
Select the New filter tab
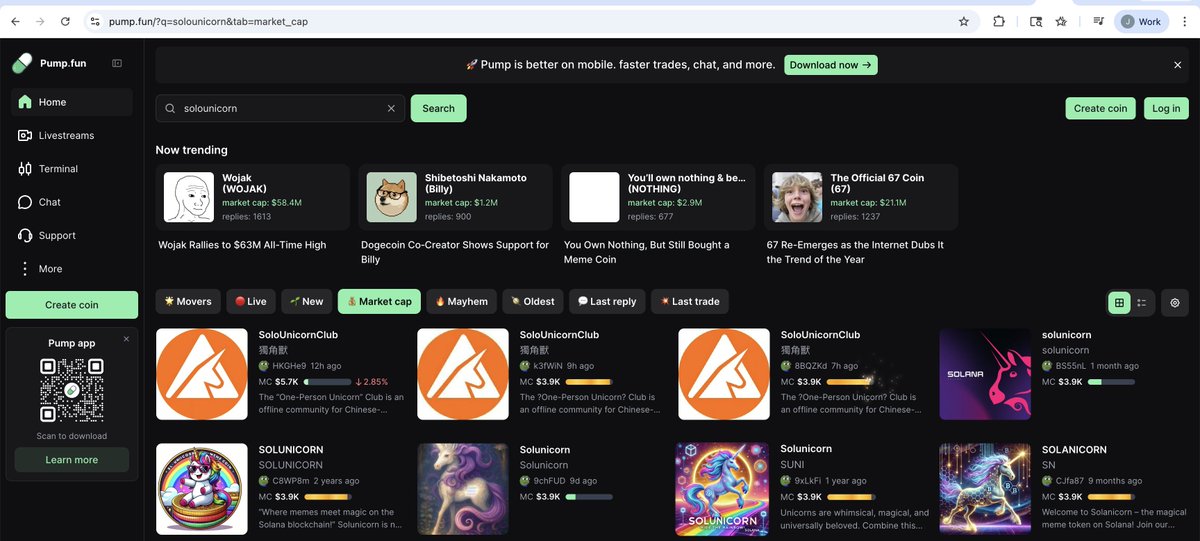[x=306, y=301]
